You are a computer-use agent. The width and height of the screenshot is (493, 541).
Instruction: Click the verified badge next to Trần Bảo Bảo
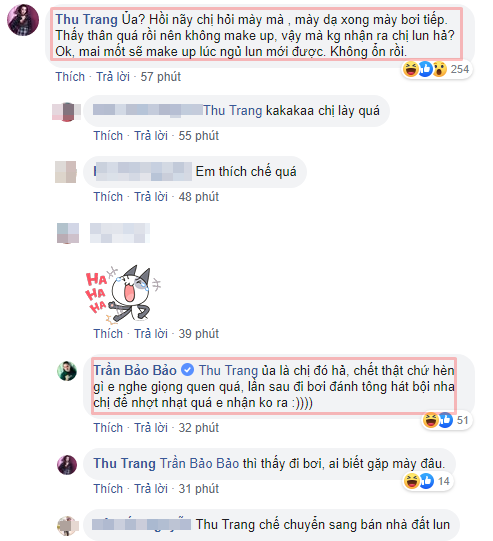(x=187, y=370)
